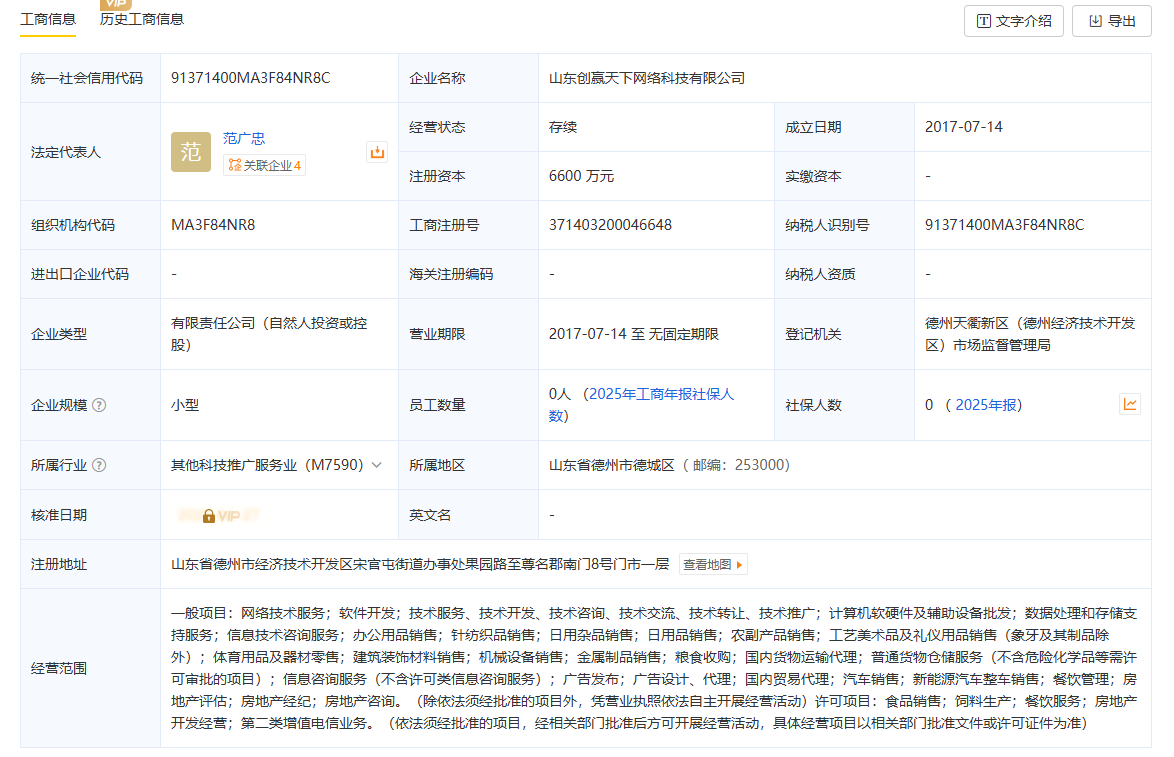This screenshot has height=757, width=1174.
Task: Select company type 有限责任公司 text
Action: pyautogui.click(x=269, y=334)
